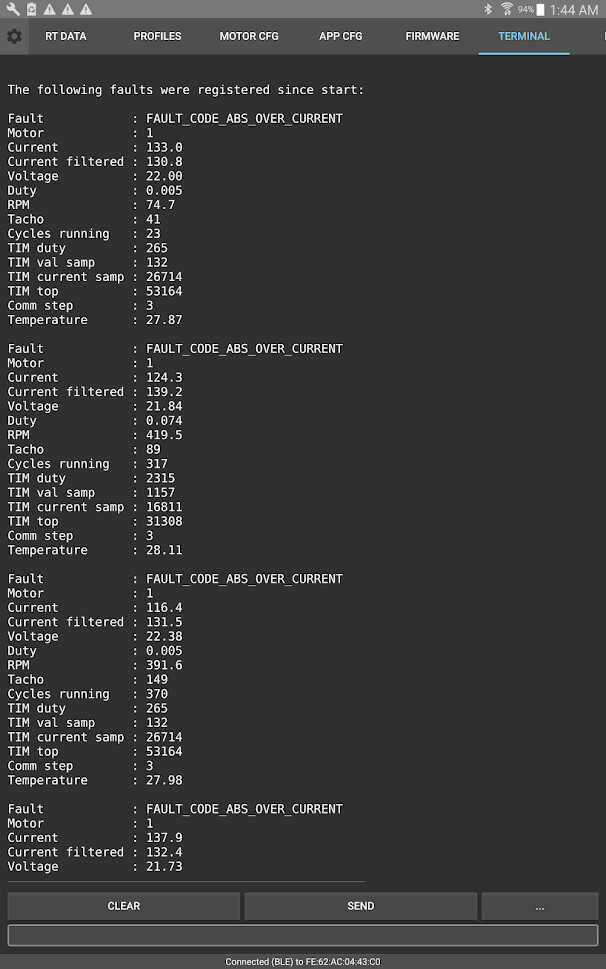Switch to the RT DATA tab
Screen dimensions: 606x969
click(x=65, y=36)
